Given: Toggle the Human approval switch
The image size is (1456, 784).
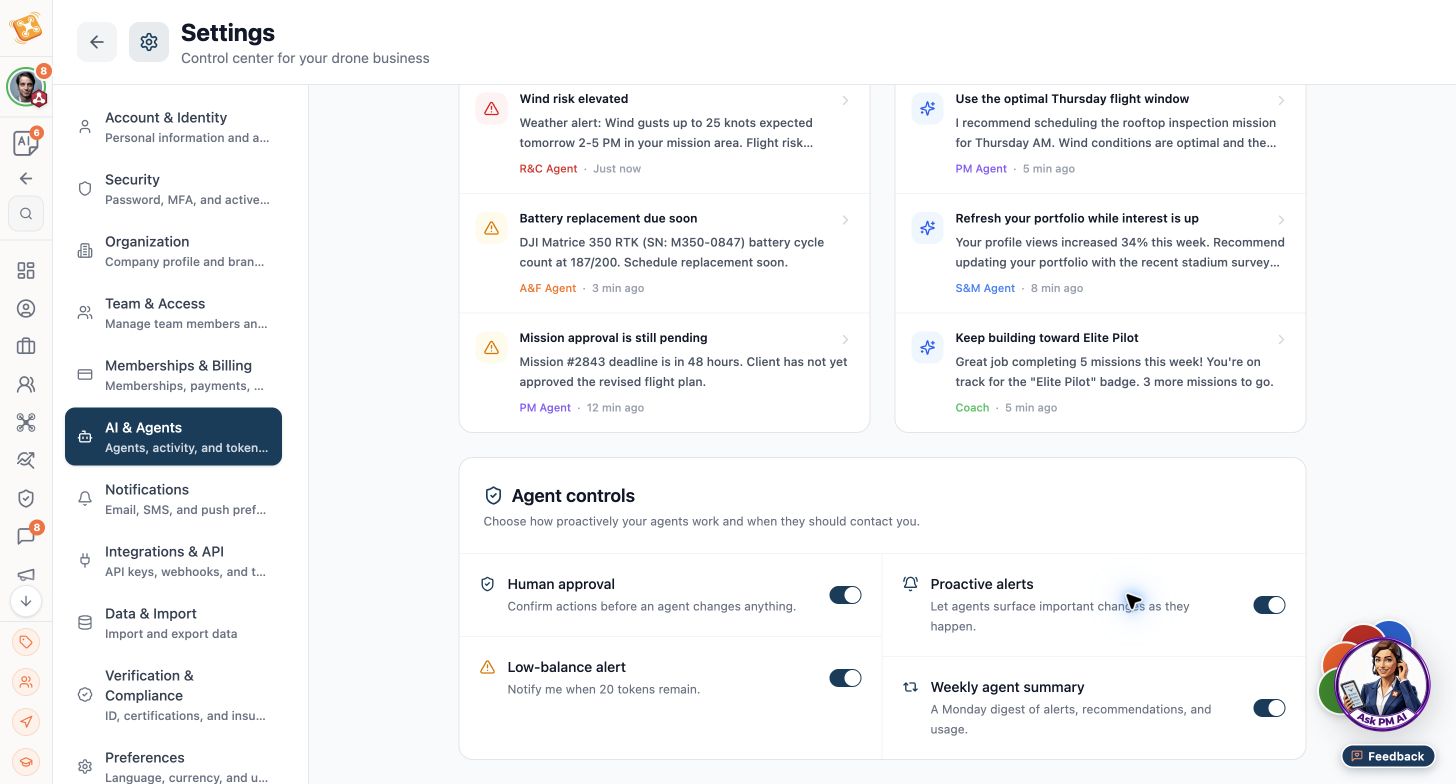Looking at the screenshot, I should pos(845,595).
